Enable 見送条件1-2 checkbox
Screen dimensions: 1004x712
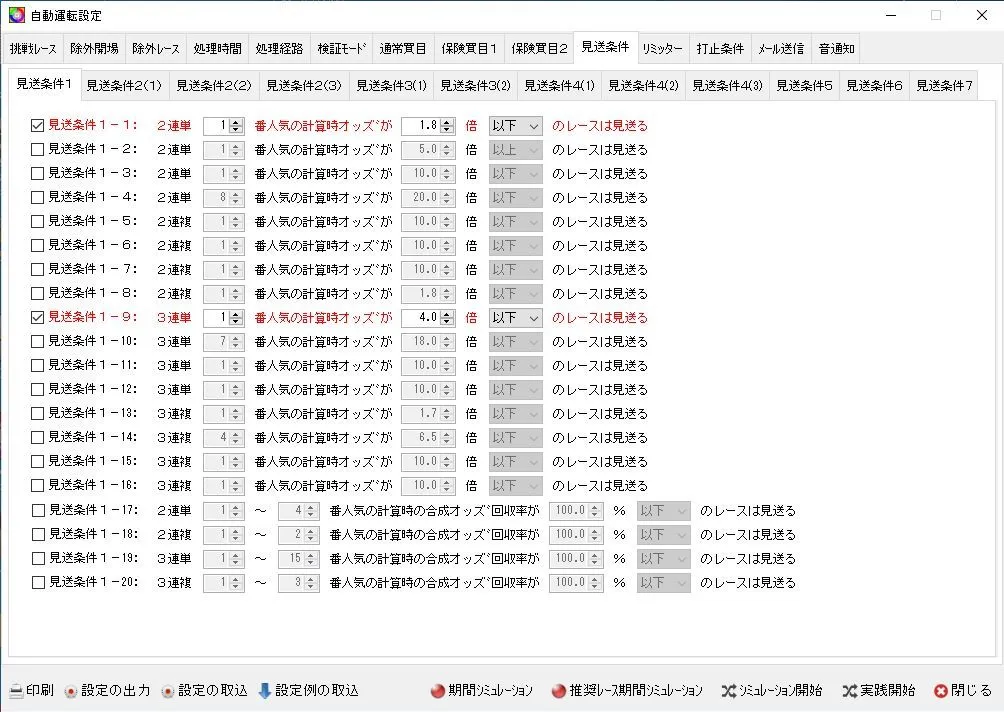pyautogui.click(x=38, y=149)
